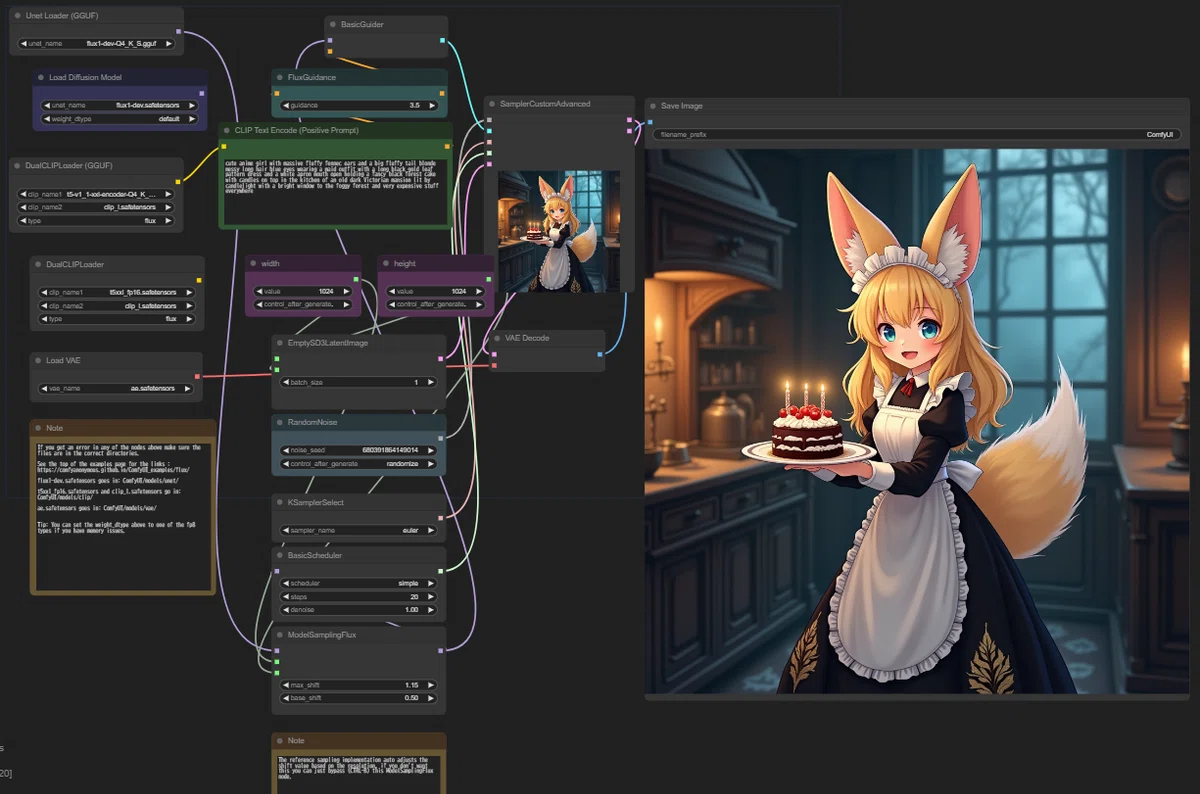This screenshot has height=794, width=1200.
Task: Collapse the Unet Loader (GGUF) node via its title dot
Action: 18,16
